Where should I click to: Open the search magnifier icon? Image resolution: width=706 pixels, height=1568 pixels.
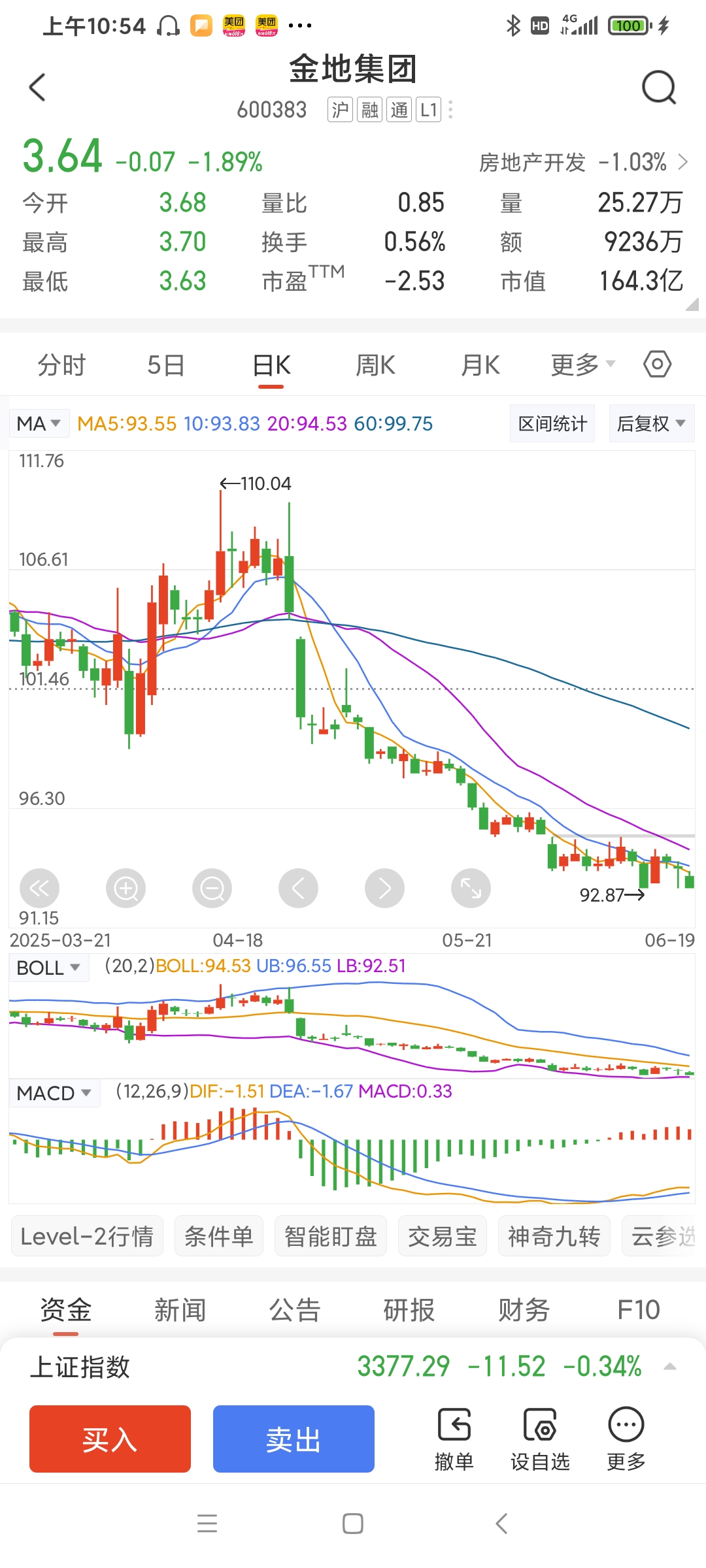coord(658,88)
